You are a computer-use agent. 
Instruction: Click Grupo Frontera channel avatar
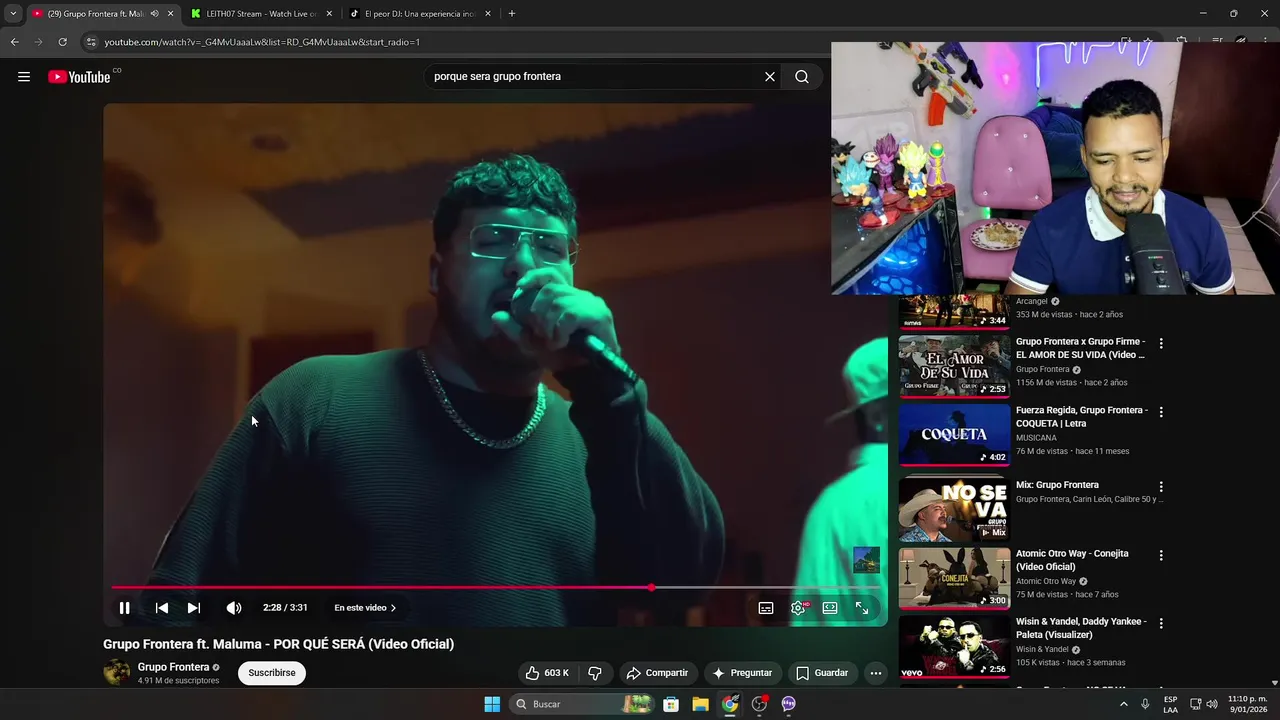[117, 673]
